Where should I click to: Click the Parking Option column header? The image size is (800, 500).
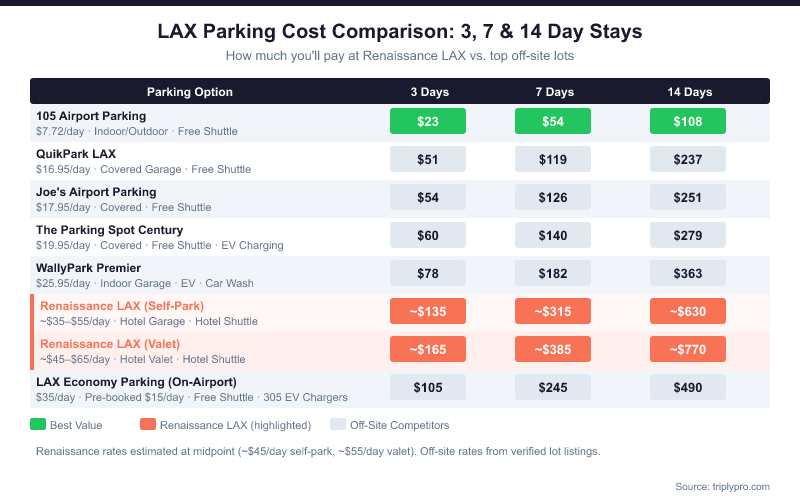pyautogui.click(x=190, y=92)
